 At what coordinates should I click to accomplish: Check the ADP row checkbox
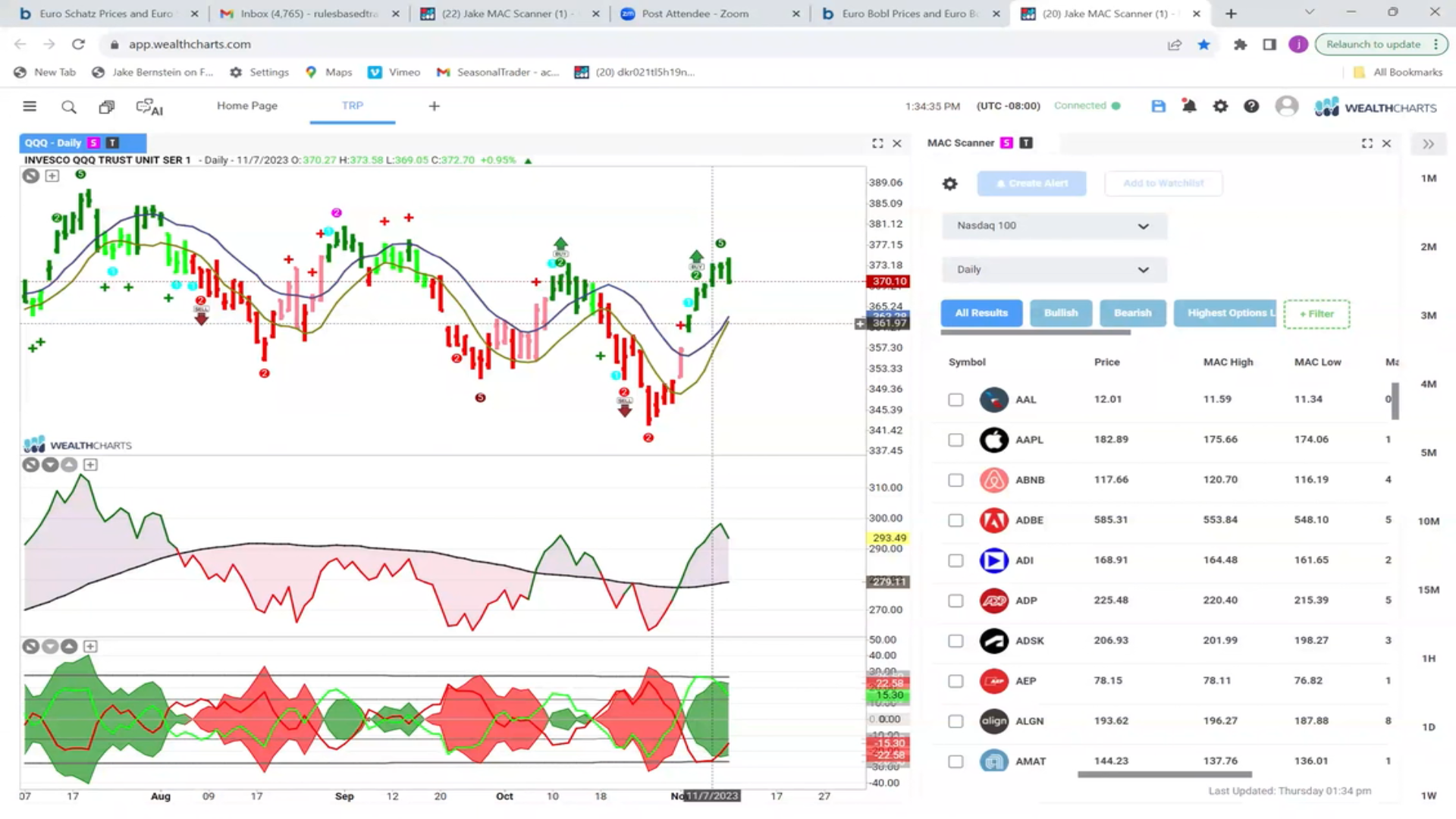(x=955, y=601)
